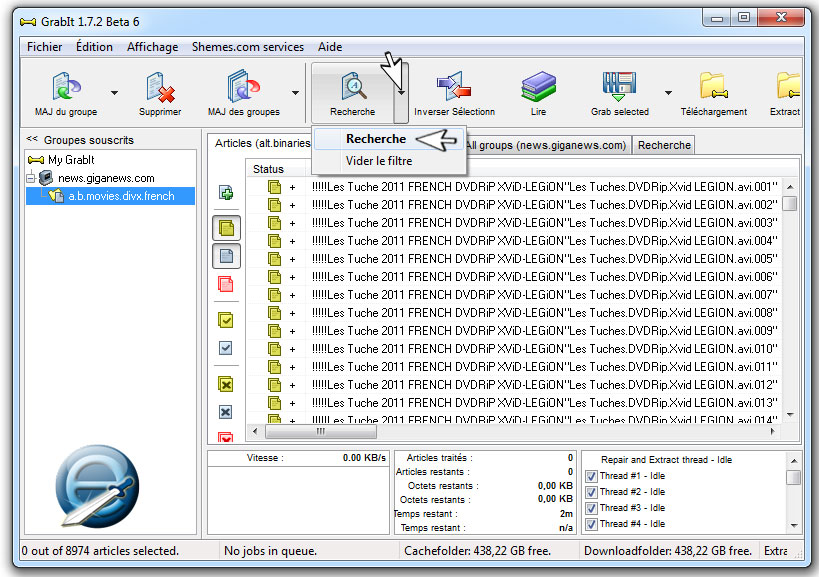This screenshot has height=577, width=819.
Task: Click the Cachefolder free space status text
Action: point(477,551)
